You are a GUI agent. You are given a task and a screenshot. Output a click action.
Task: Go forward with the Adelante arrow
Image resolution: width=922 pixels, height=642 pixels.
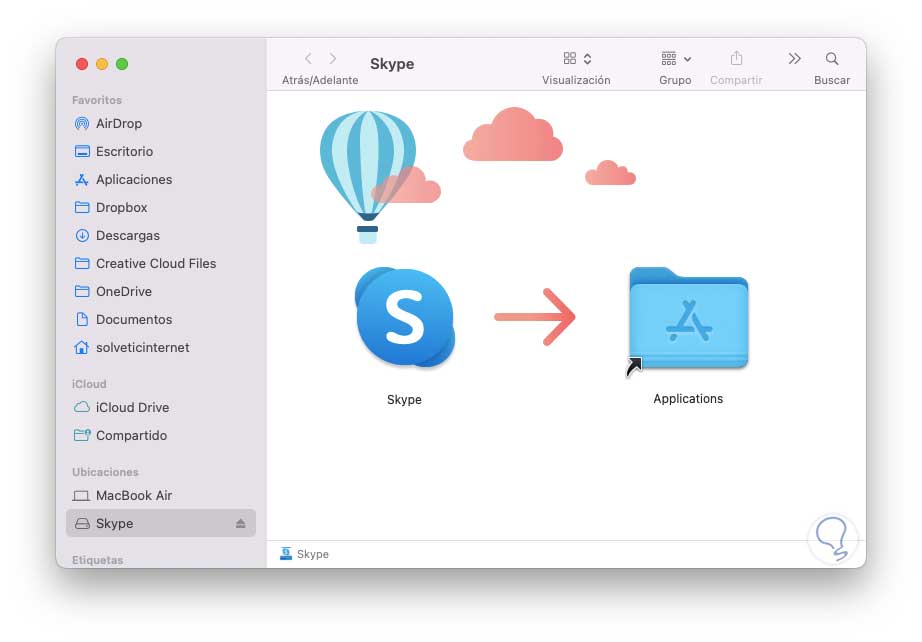(x=333, y=58)
